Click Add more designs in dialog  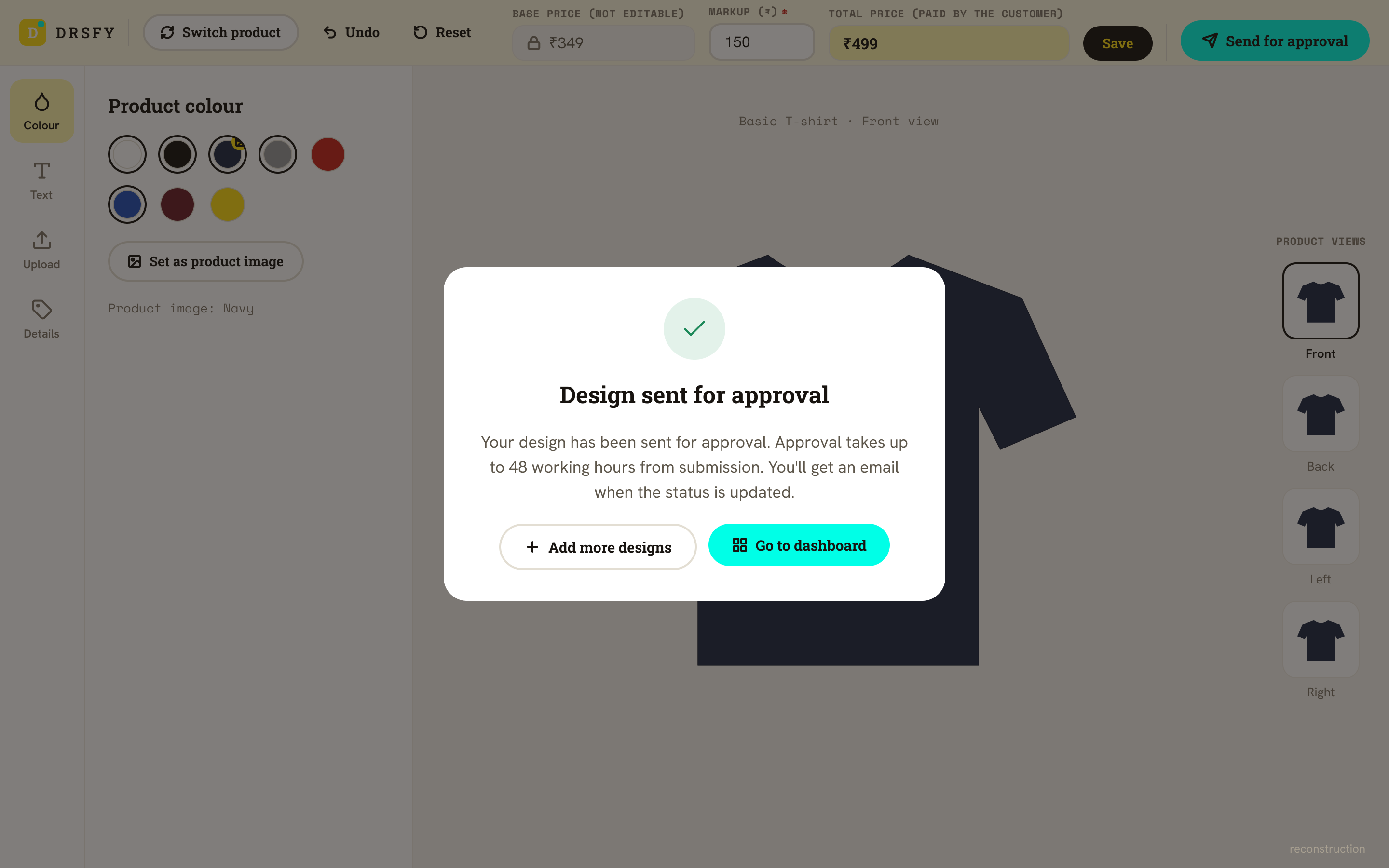pos(598,546)
